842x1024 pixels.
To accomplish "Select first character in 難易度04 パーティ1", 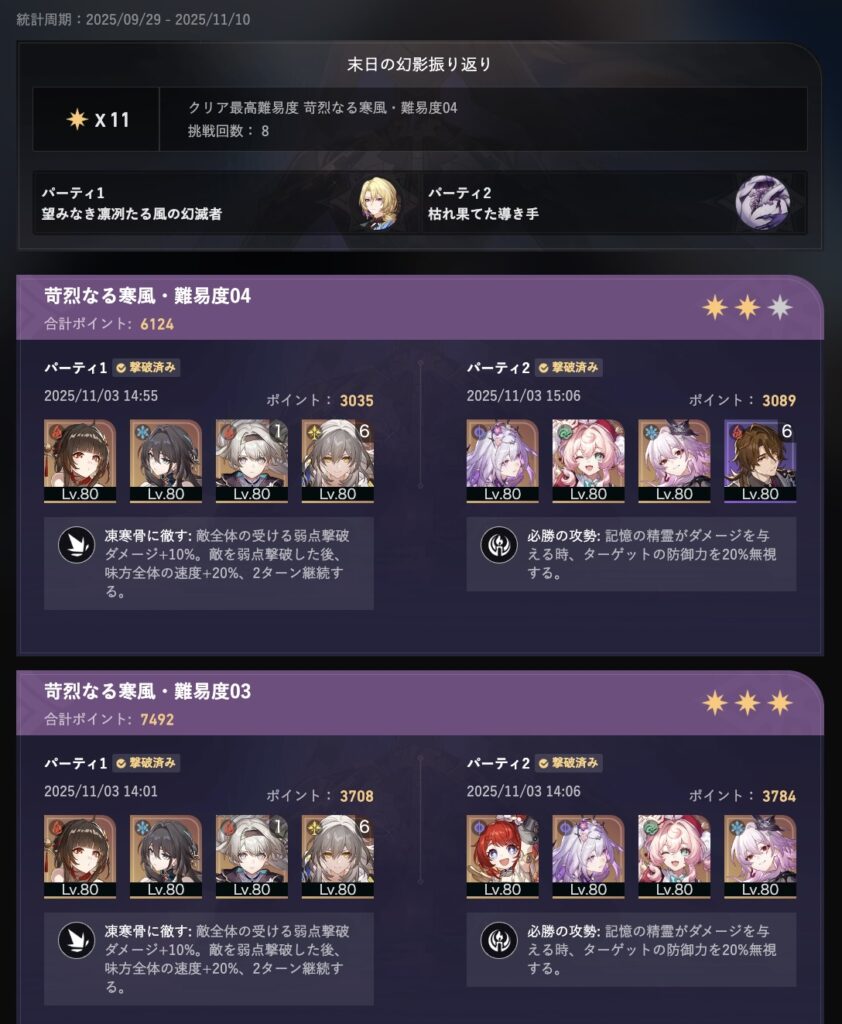I will (x=80, y=461).
